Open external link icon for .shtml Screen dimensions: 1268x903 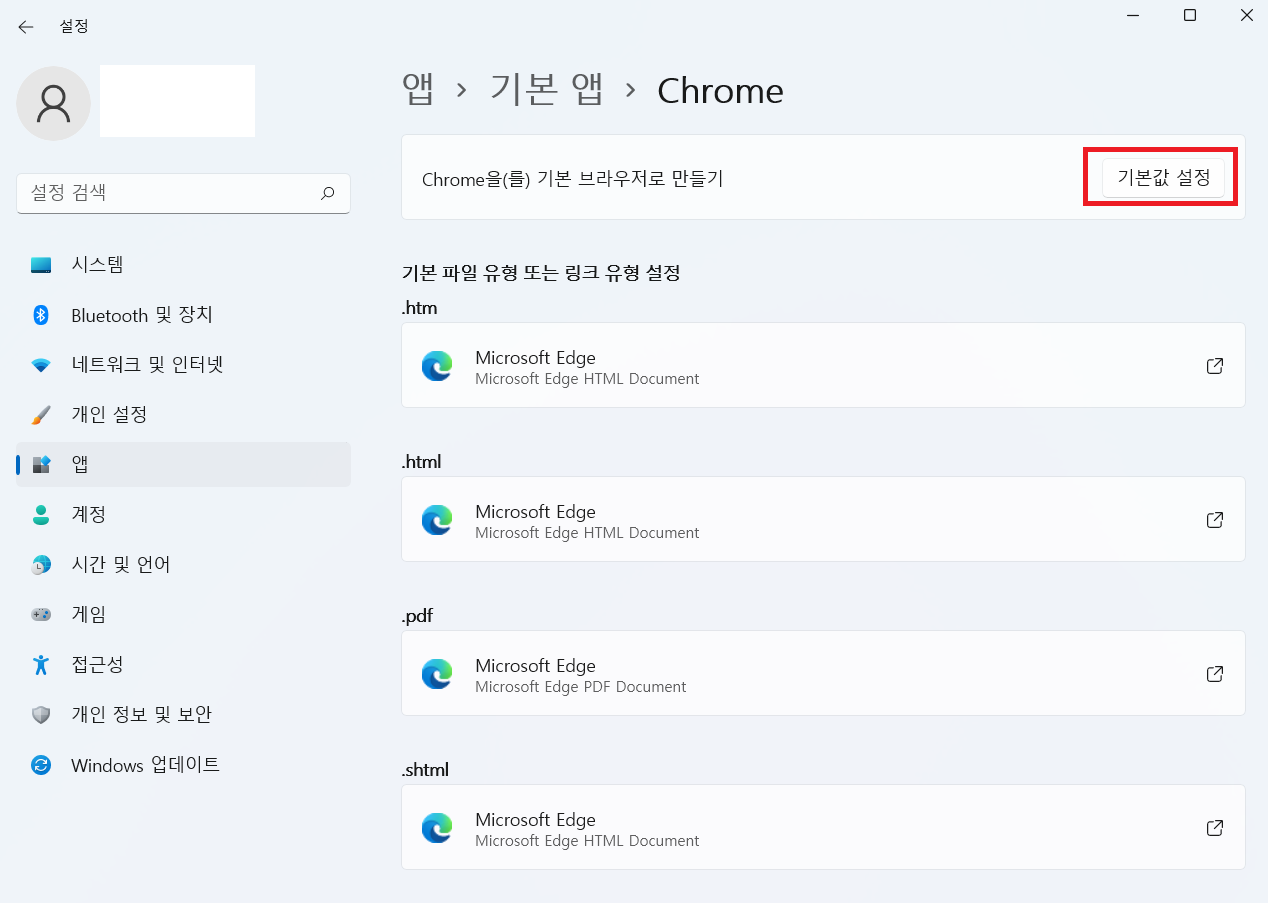pos(1215,828)
